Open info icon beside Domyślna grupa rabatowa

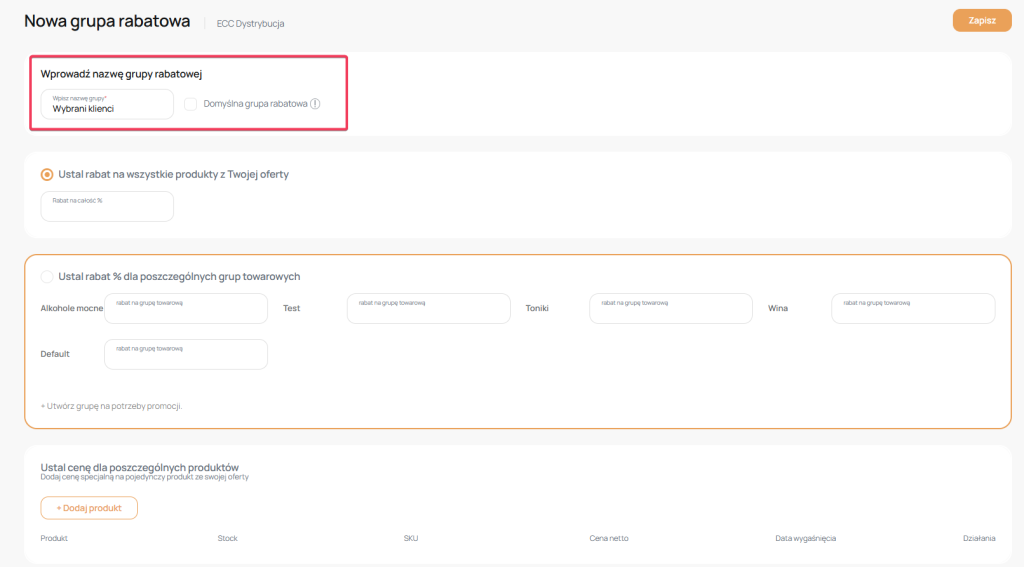click(315, 103)
